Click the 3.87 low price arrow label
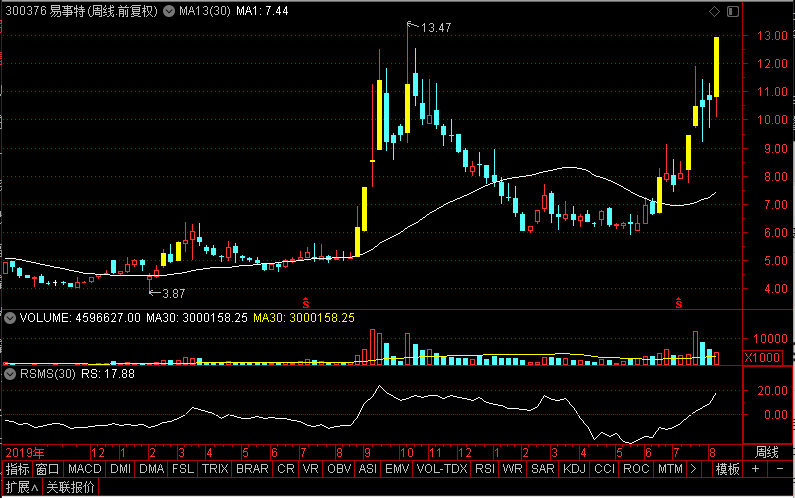The width and height of the screenshot is (795, 498). (x=167, y=294)
